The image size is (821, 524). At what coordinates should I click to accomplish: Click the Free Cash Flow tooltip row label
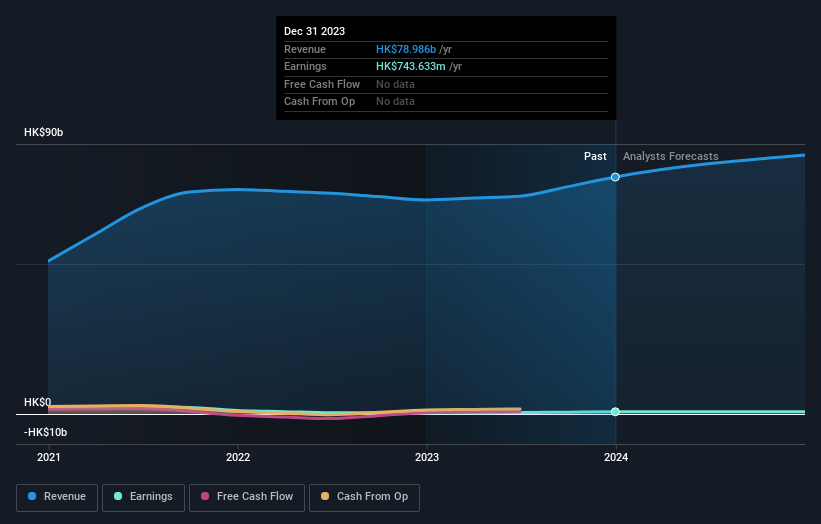322,84
